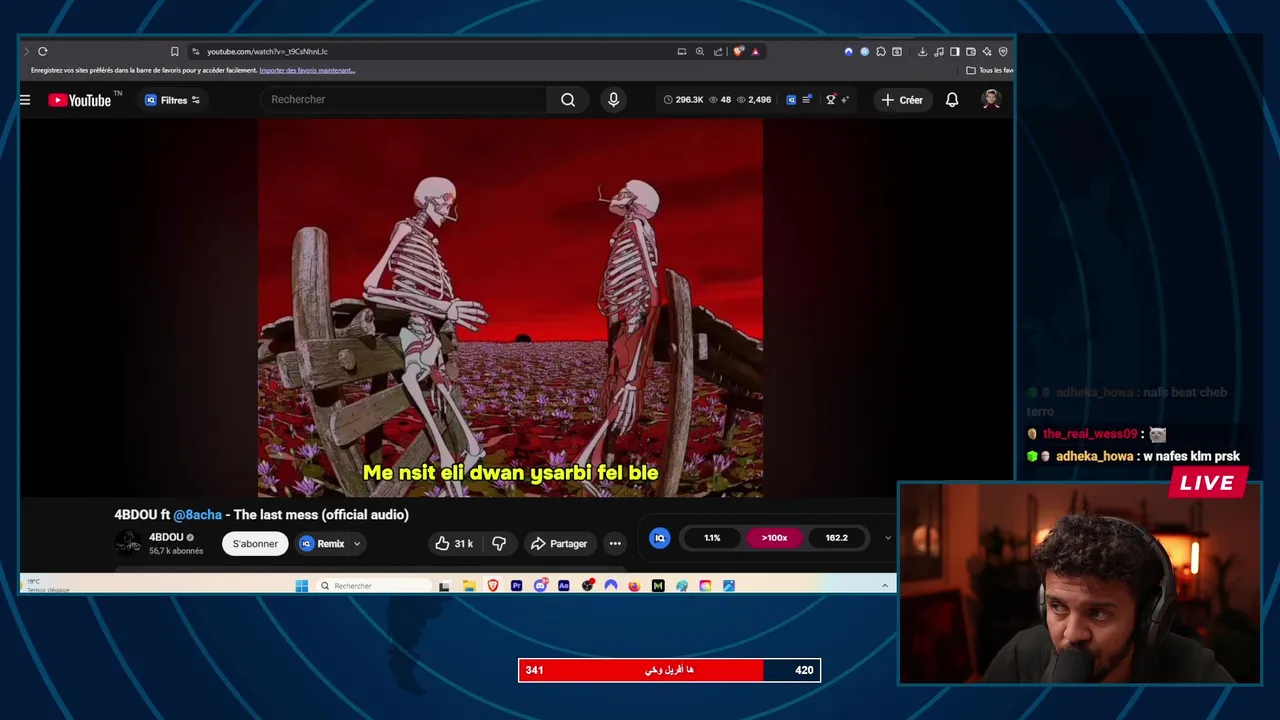Click chat username the_real_wess09
This screenshot has width=1280, height=720.
[1089, 434]
